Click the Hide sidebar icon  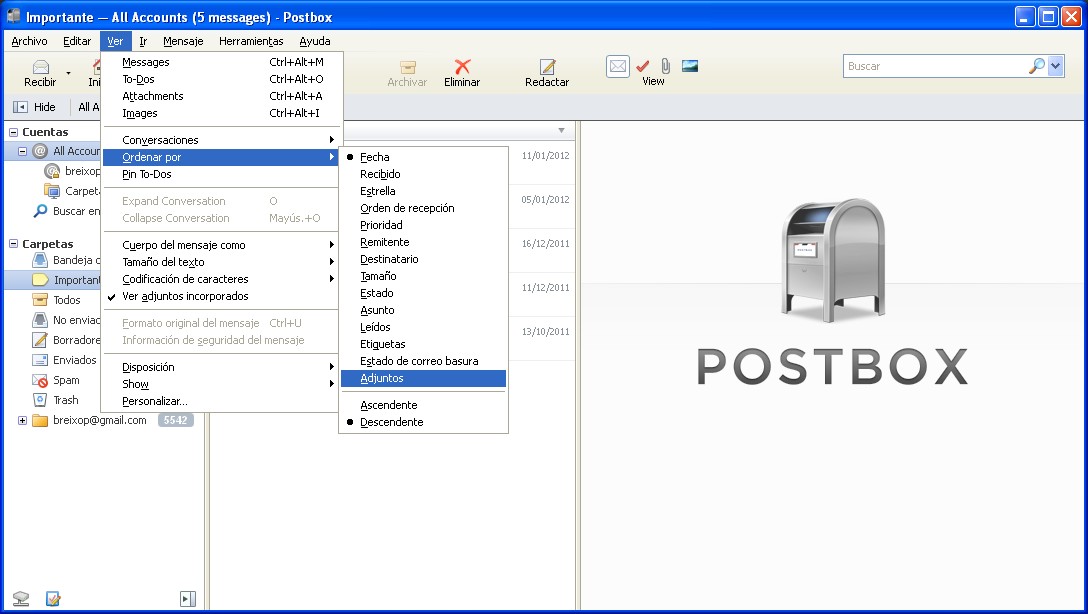tap(20, 107)
